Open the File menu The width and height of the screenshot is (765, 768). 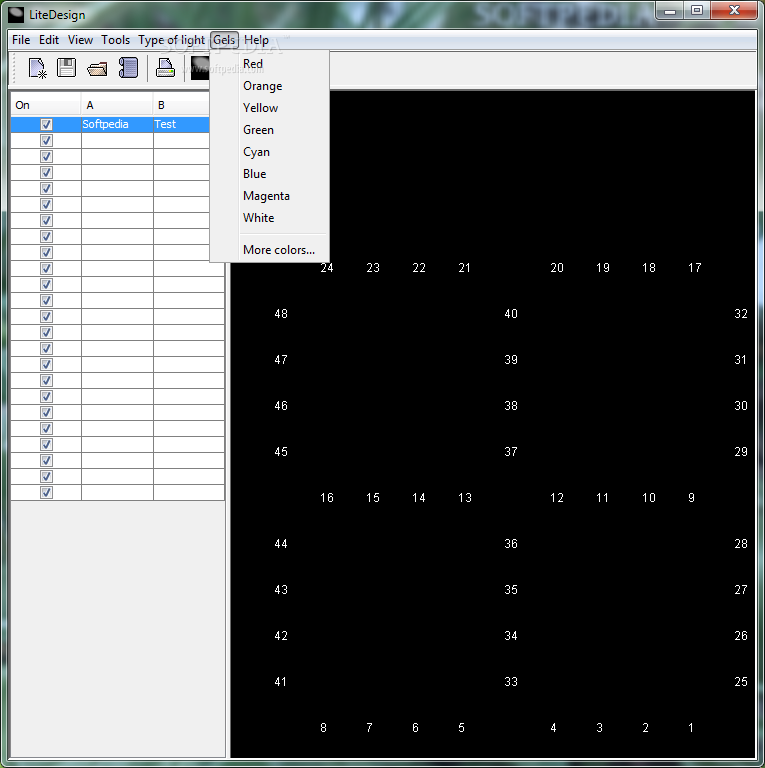click(x=21, y=40)
